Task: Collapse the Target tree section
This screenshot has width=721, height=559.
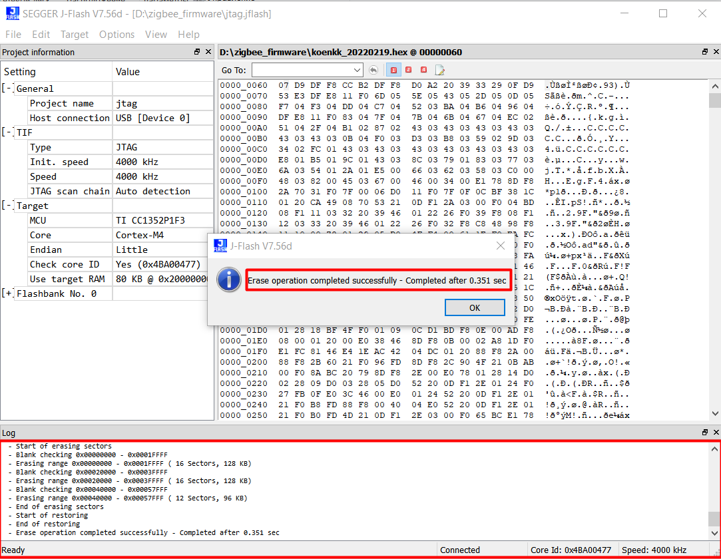Action: (x=7, y=205)
